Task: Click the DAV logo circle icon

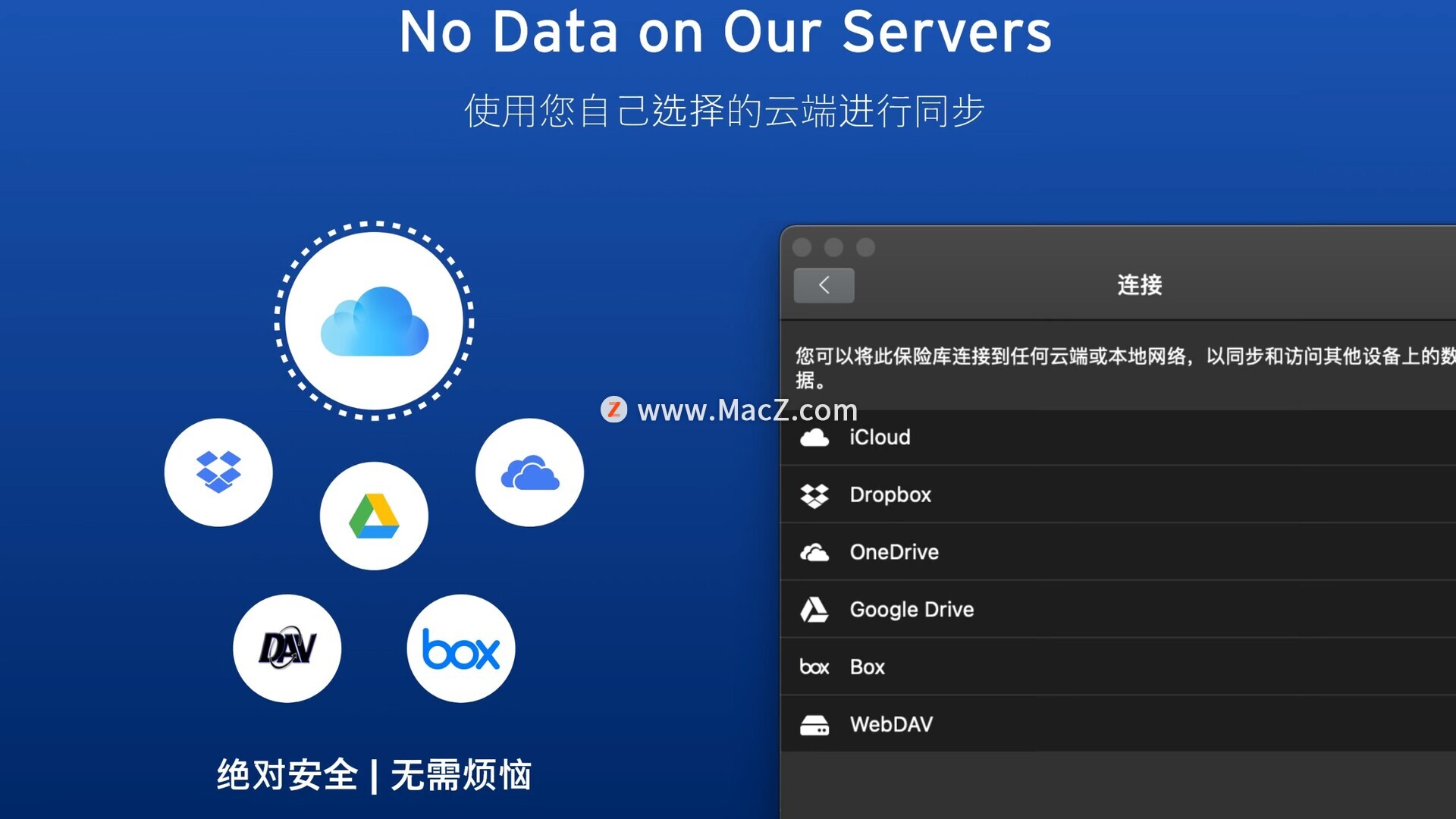Action: point(287,648)
